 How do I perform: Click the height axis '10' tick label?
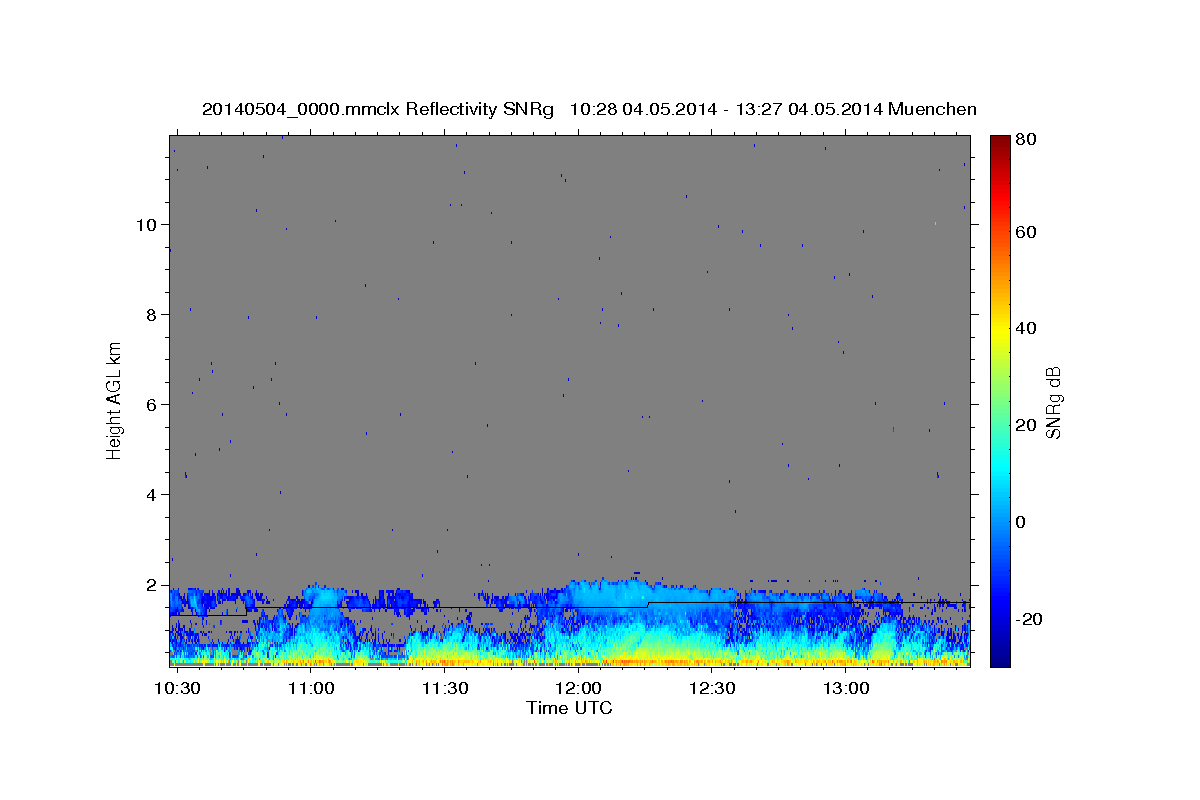coord(146,224)
